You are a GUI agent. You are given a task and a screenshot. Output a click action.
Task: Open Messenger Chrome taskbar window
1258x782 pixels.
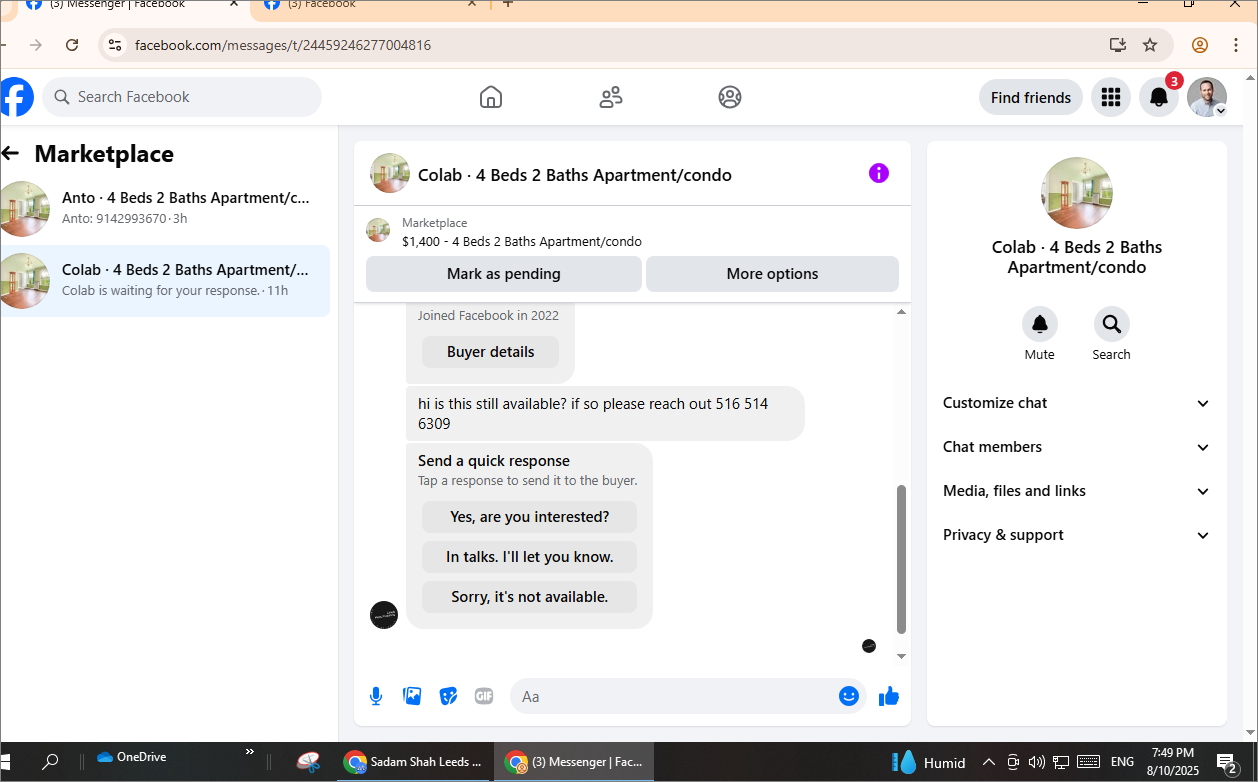click(x=574, y=762)
